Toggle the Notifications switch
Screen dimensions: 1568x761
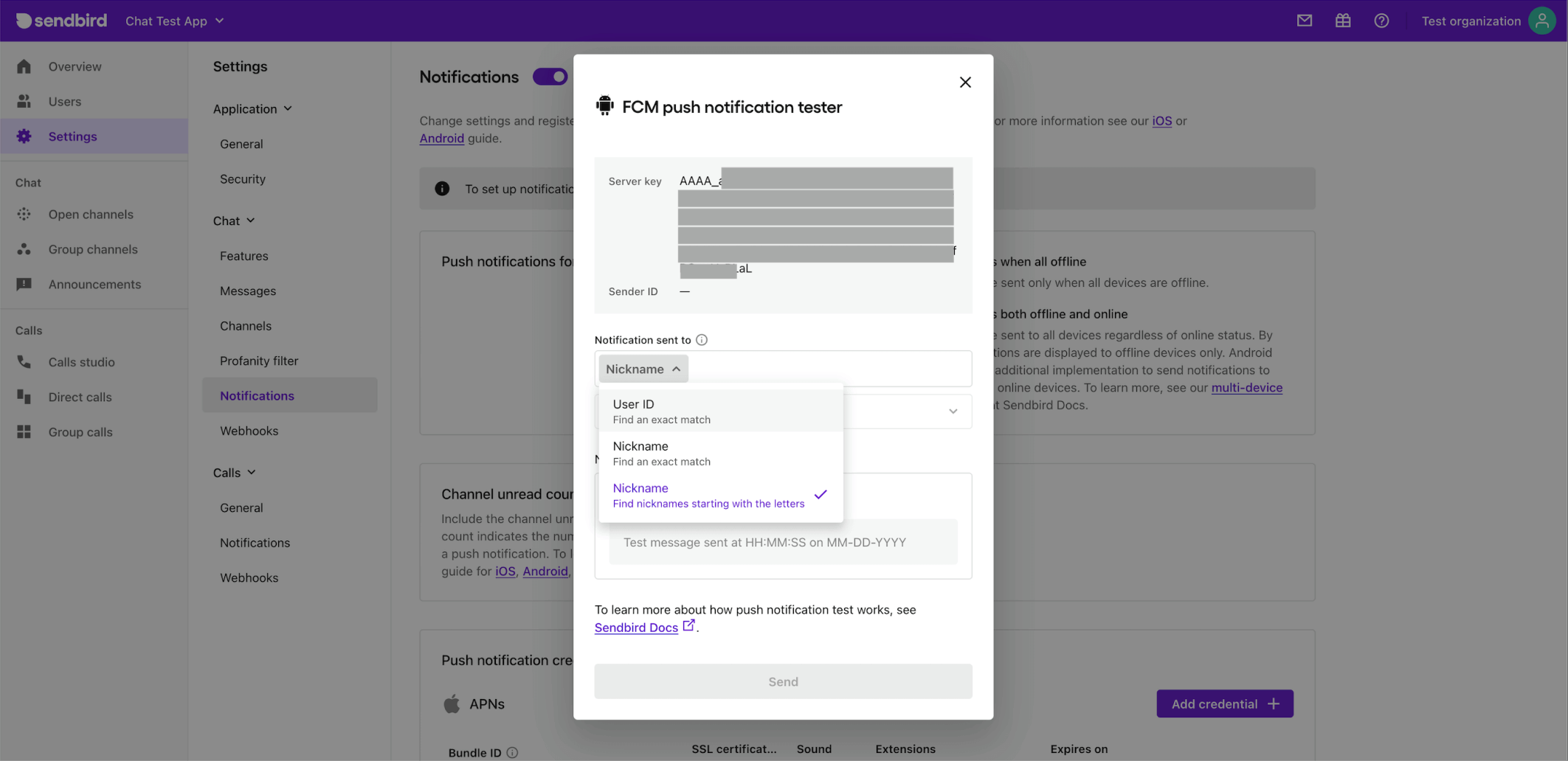click(x=550, y=77)
